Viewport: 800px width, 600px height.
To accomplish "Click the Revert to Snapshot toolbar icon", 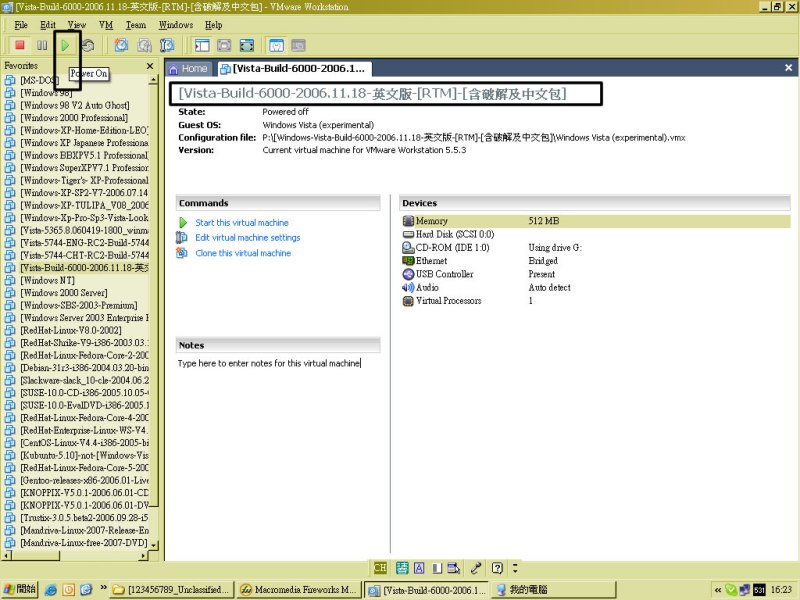I will (144, 45).
